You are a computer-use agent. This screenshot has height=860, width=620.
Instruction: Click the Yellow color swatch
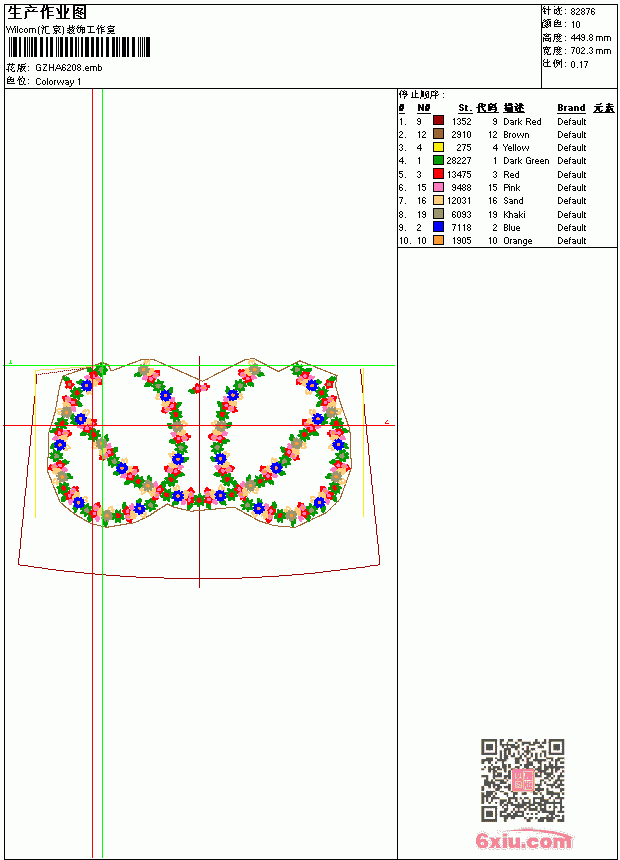pos(438,147)
